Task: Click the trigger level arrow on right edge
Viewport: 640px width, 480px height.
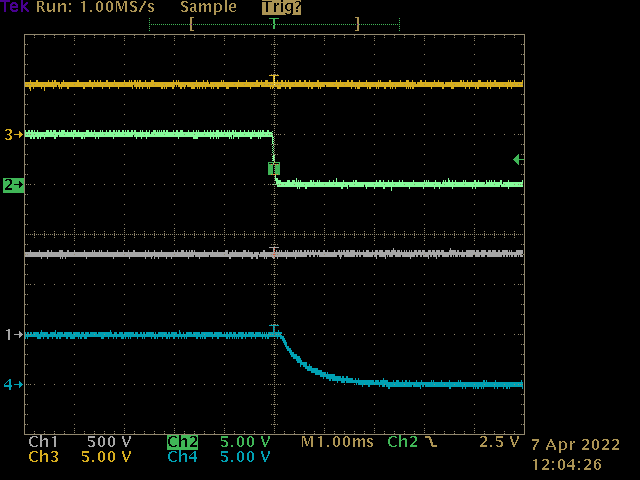Action: (x=517, y=160)
